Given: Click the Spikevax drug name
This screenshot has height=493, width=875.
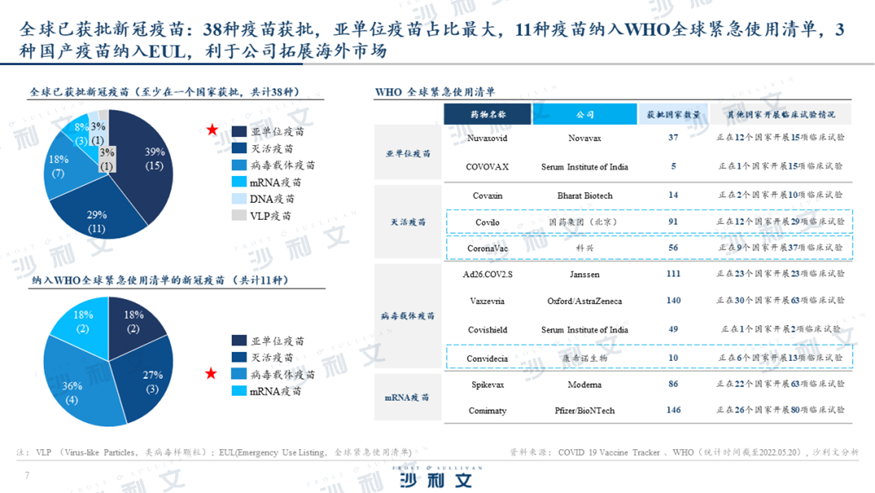Looking at the screenshot, I should point(487,385).
